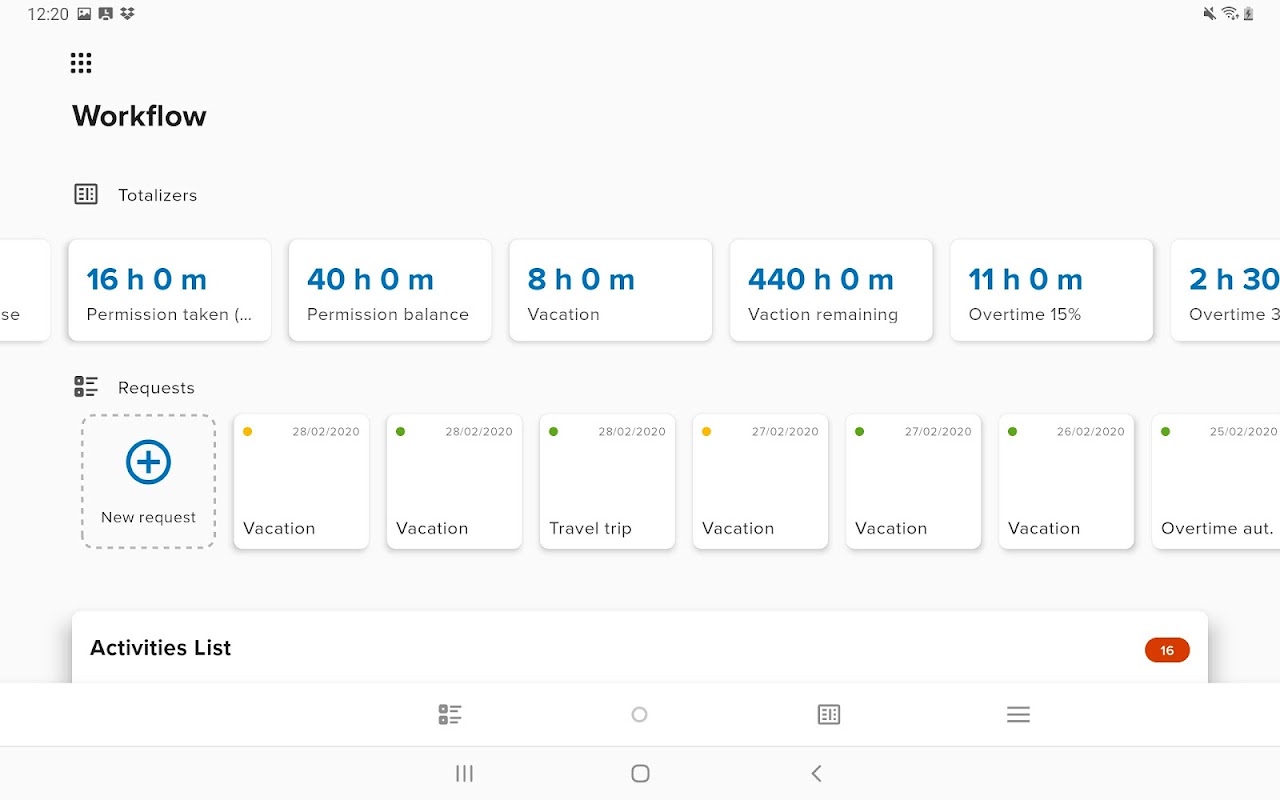The image size is (1280, 800).
Task: Click the Requests section icon
Action: tap(86, 387)
